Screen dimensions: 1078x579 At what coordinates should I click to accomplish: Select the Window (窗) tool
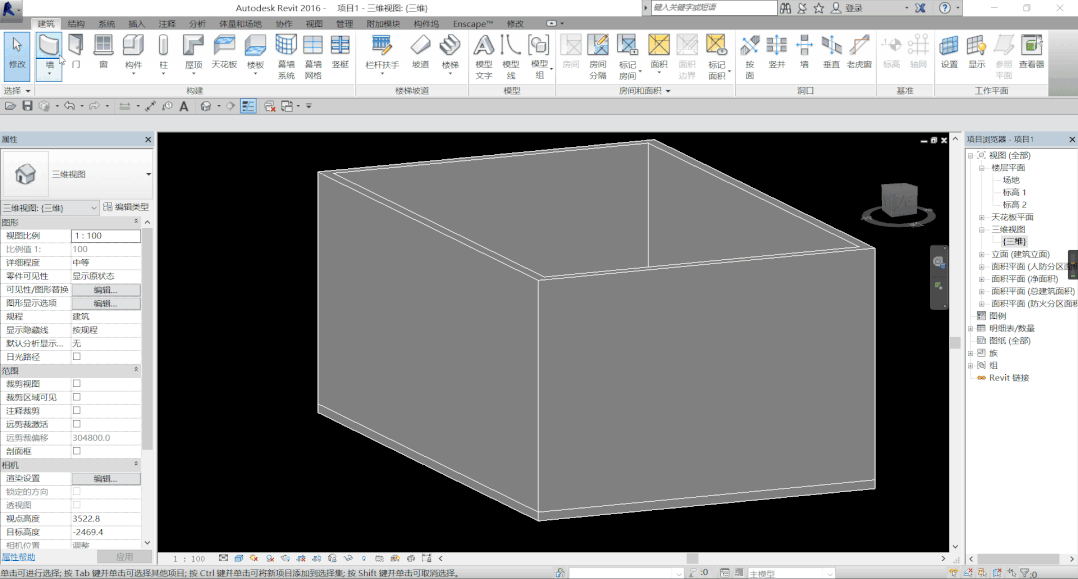(x=103, y=52)
